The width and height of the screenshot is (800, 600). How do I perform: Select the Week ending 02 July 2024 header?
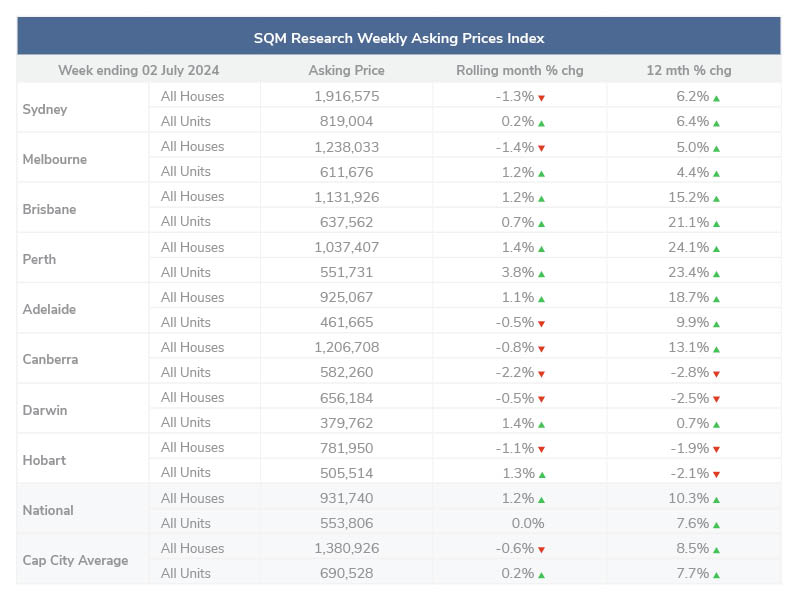pos(139,70)
